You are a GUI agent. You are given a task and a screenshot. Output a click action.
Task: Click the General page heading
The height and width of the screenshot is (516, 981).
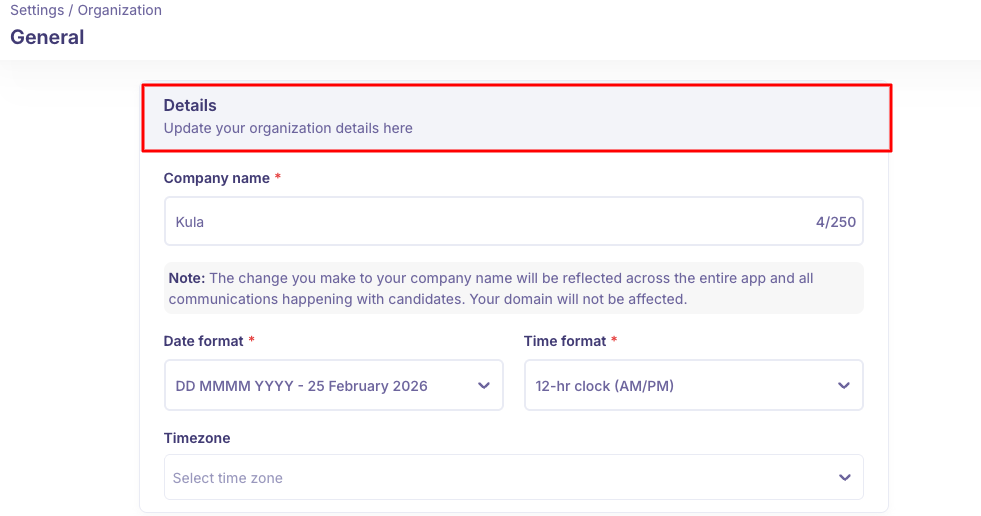point(47,38)
